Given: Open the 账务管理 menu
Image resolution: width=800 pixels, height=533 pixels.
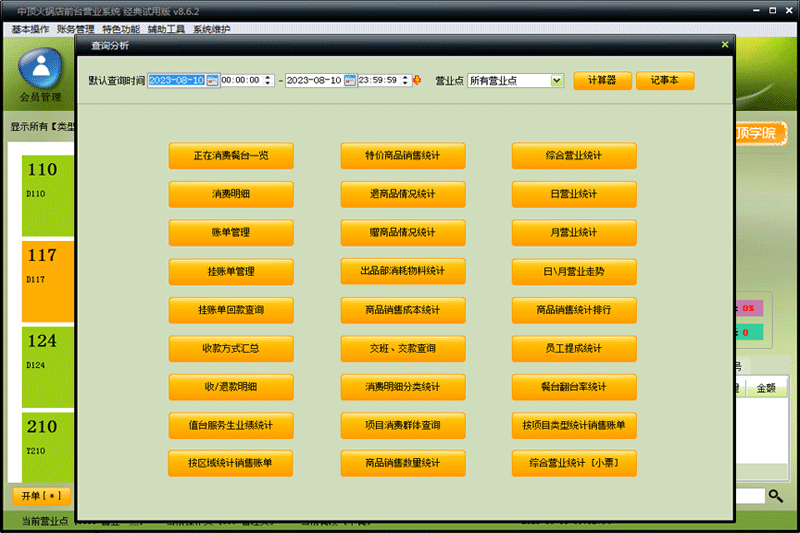Looking at the screenshot, I should click(x=76, y=29).
